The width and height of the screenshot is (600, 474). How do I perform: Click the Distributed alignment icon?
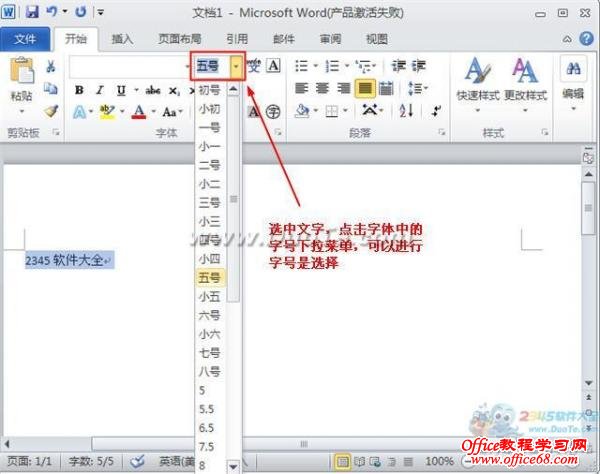click(x=386, y=89)
